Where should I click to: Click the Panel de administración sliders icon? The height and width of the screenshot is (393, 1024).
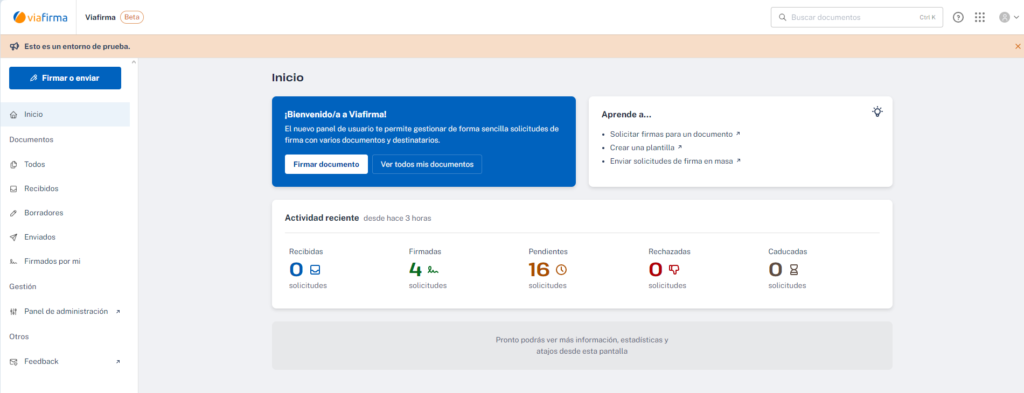(14, 312)
